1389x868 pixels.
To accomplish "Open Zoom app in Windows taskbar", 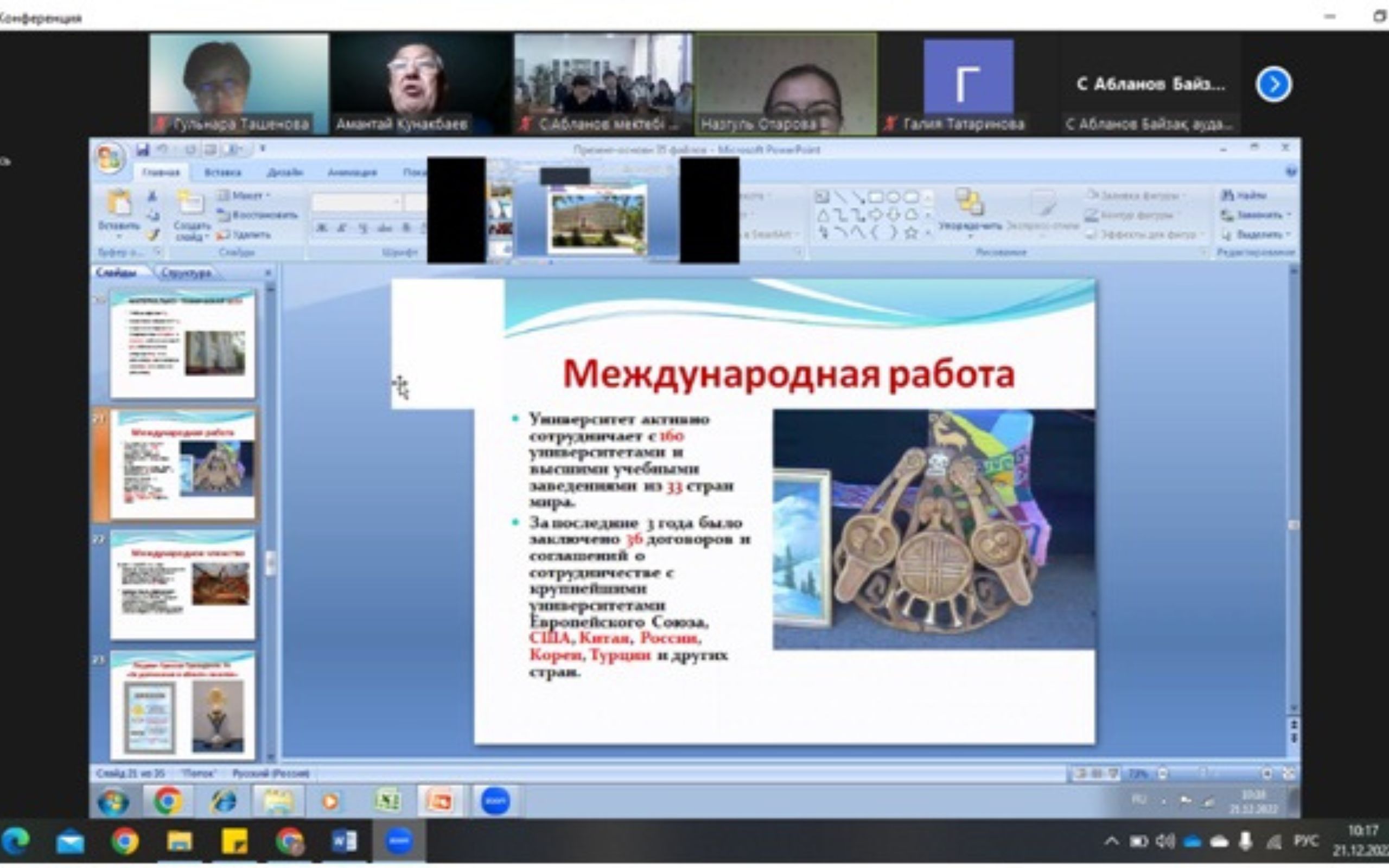I will tap(399, 841).
